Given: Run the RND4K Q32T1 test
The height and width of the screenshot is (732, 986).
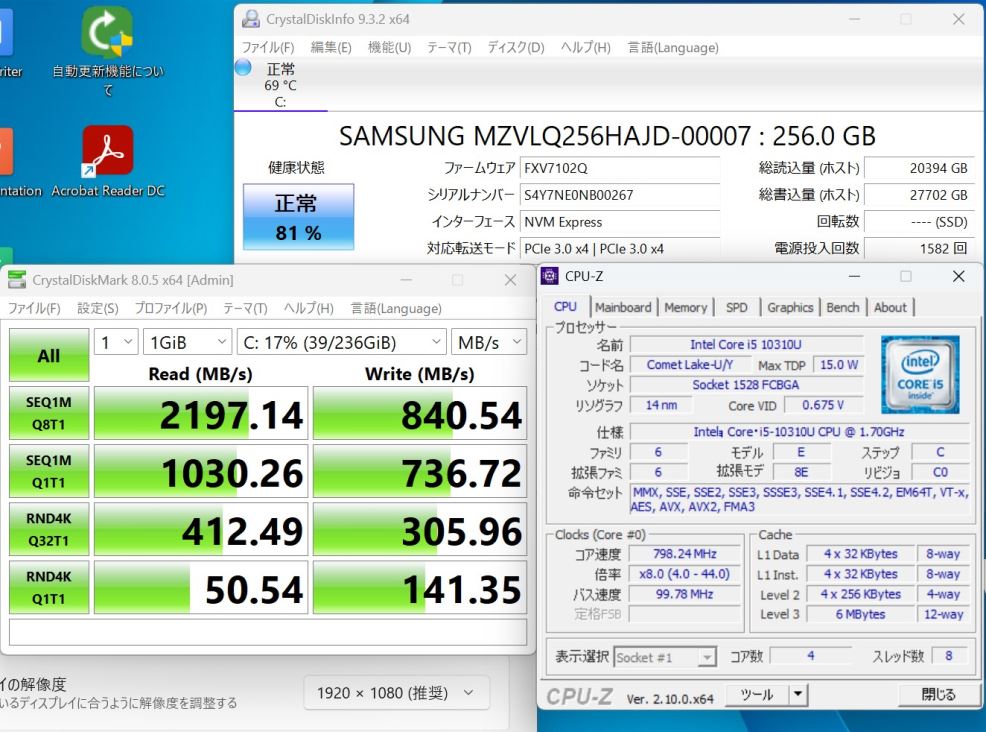Looking at the screenshot, I should [48, 530].
